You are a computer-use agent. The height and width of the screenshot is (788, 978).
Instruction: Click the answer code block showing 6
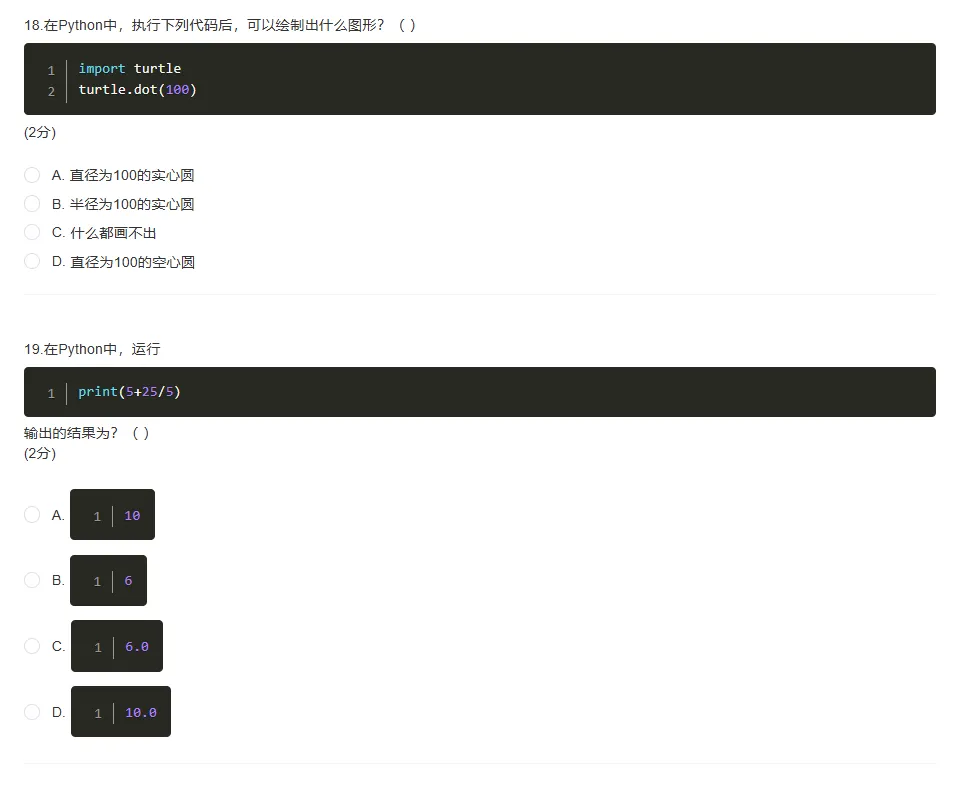109,580
